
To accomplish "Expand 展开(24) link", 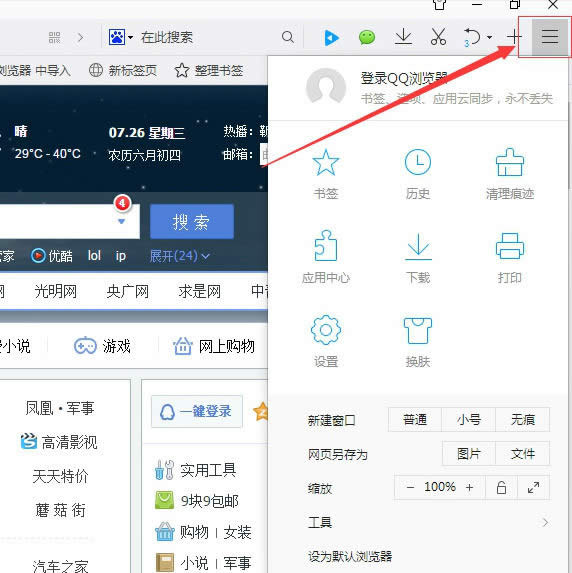I will click(179, 256).
